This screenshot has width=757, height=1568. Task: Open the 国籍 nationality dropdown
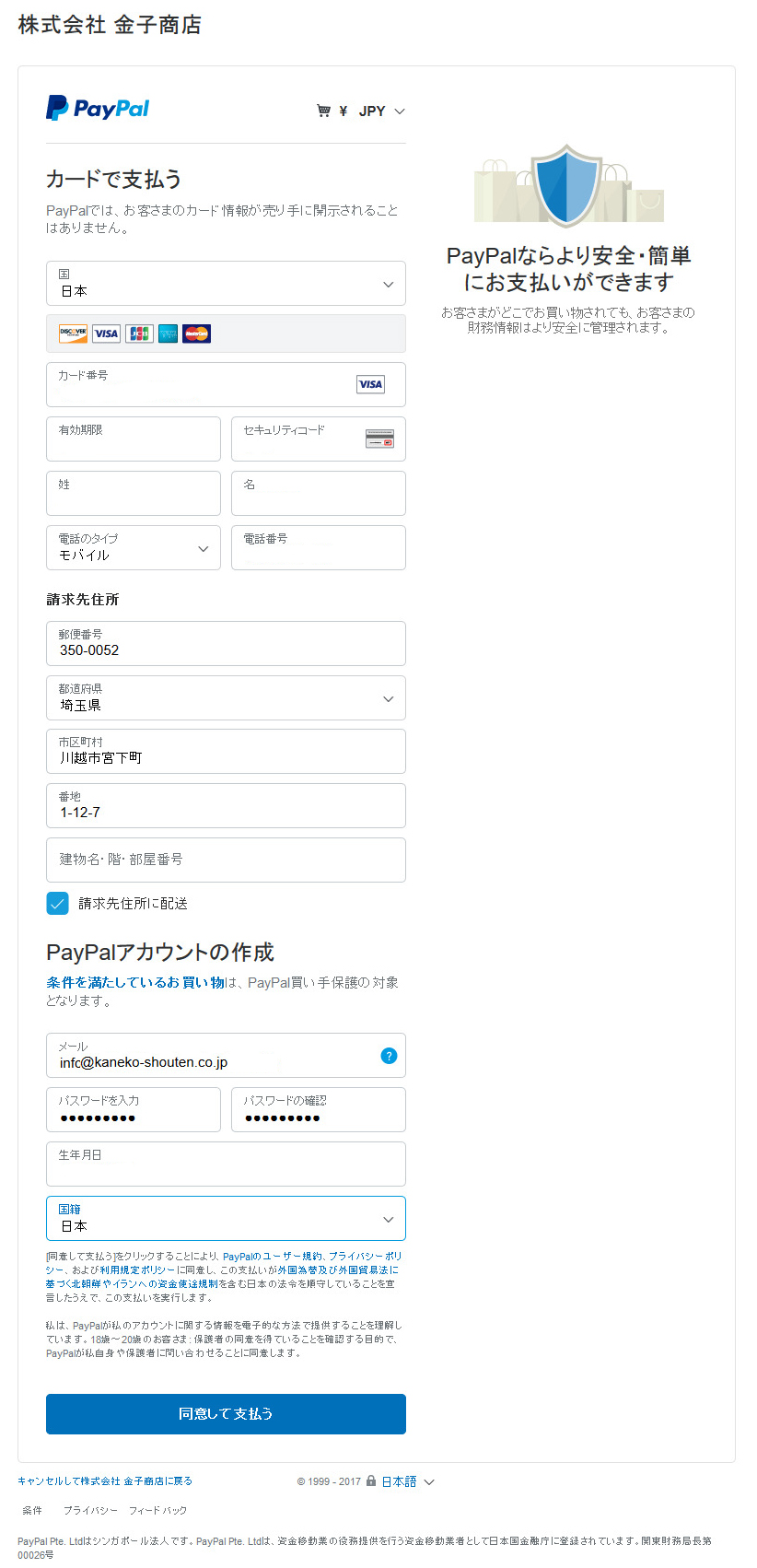[x=226, y=1218]
